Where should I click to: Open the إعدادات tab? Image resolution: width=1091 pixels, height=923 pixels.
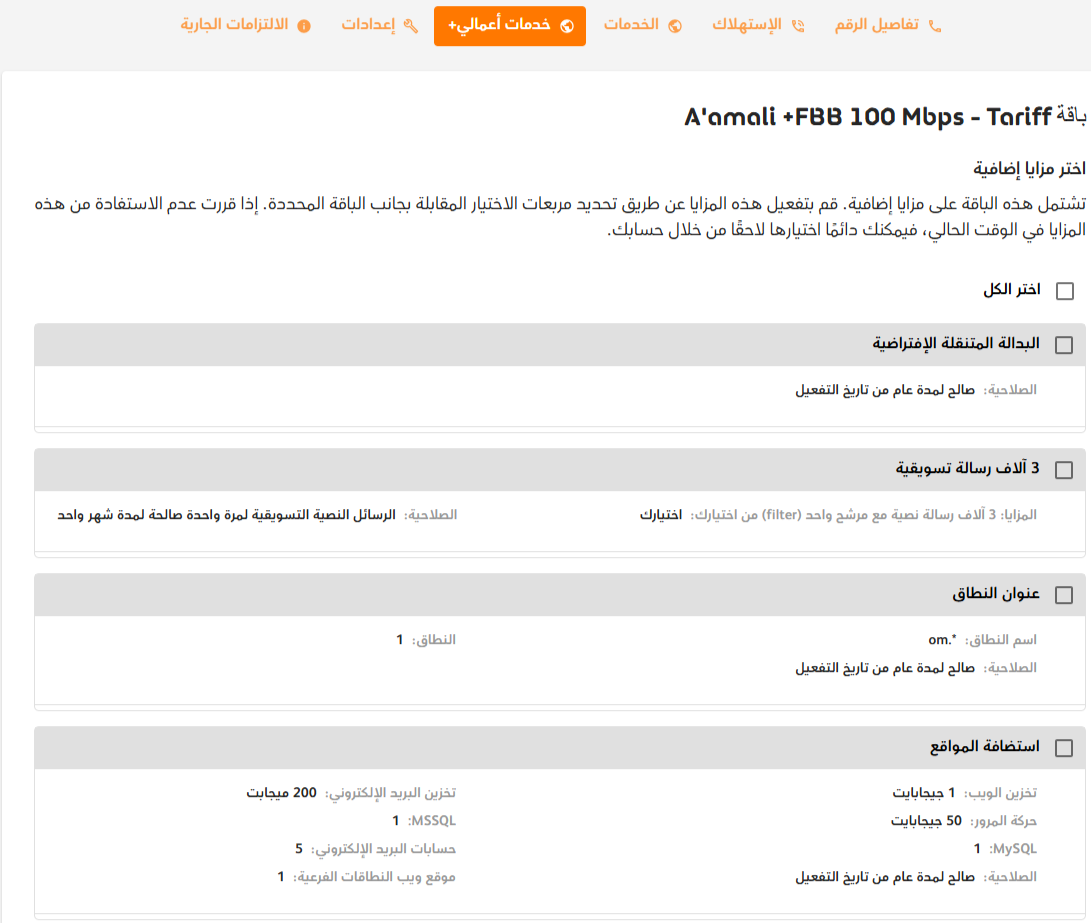(x=368, y=26)
